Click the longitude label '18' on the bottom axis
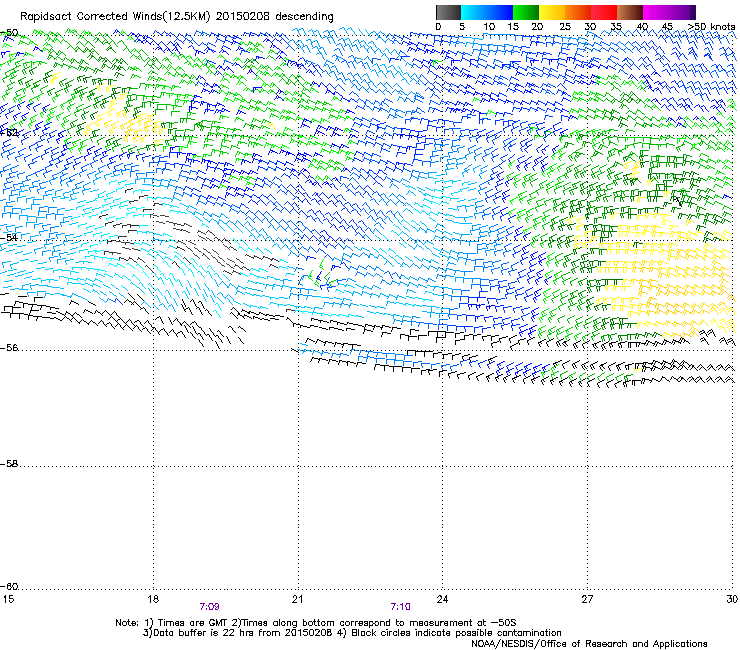740x650 pixels. coord(153,599)
